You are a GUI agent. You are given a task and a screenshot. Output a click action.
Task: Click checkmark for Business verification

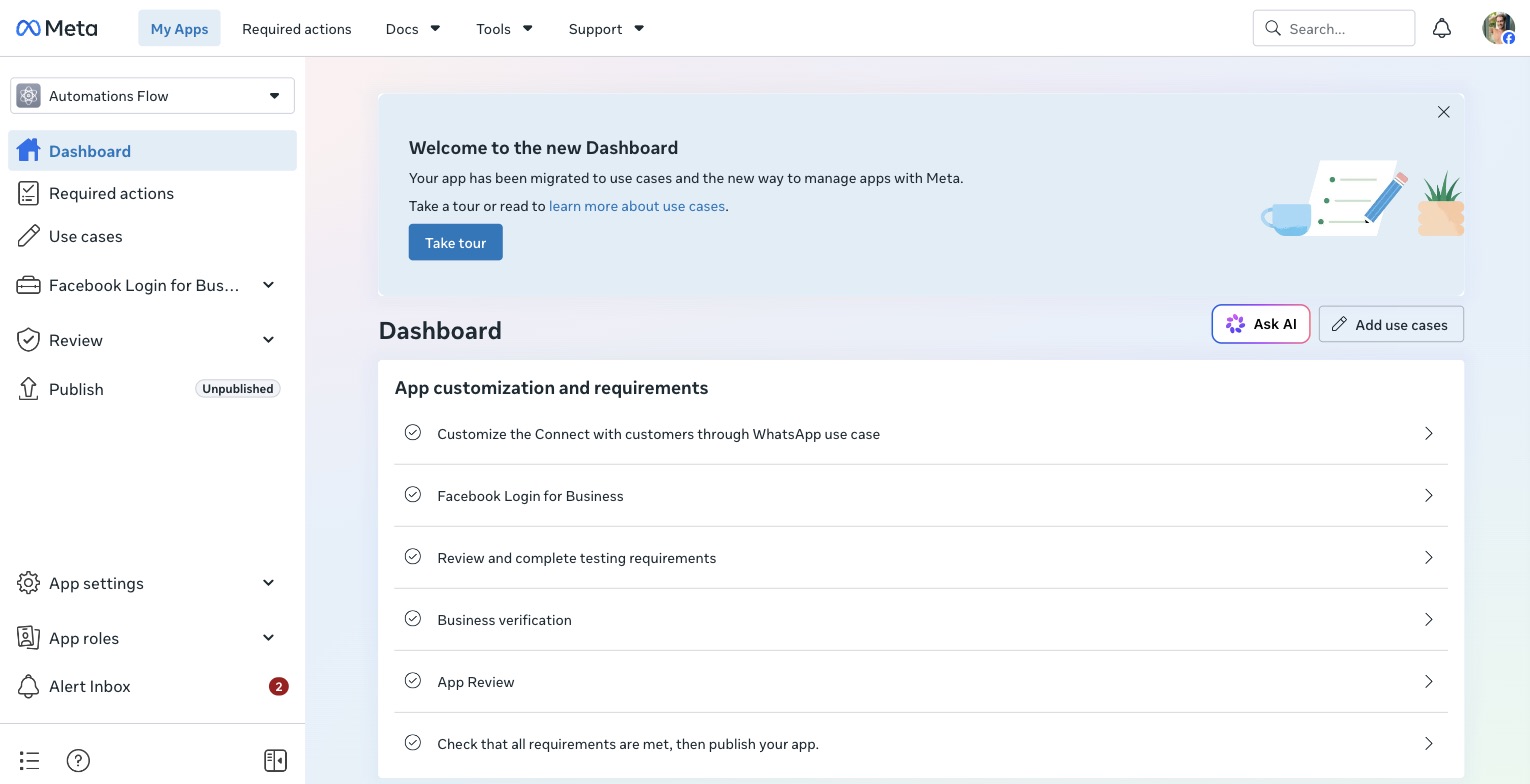[x=412, y=619]
